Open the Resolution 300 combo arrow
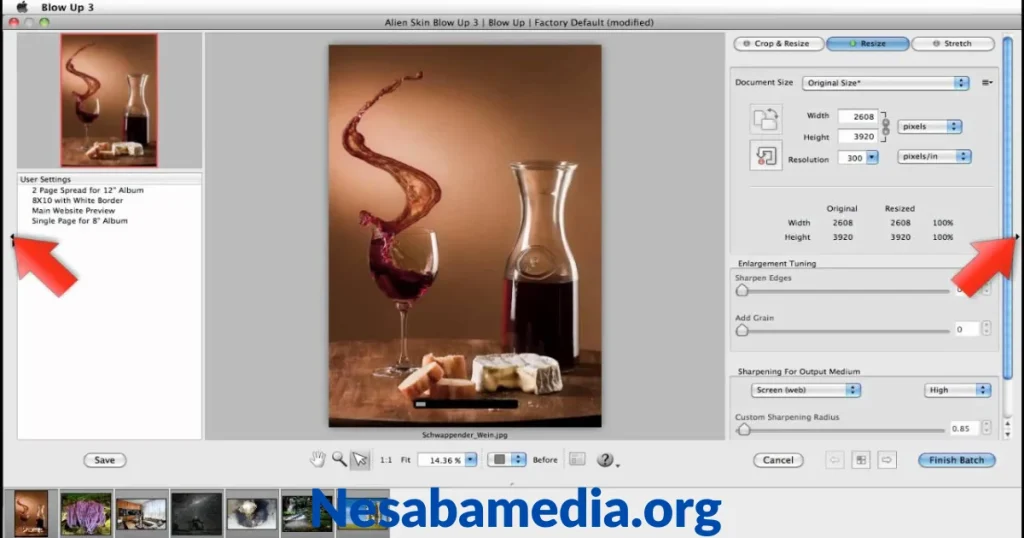Screen dimensions: 1024x538 (872, 158)
